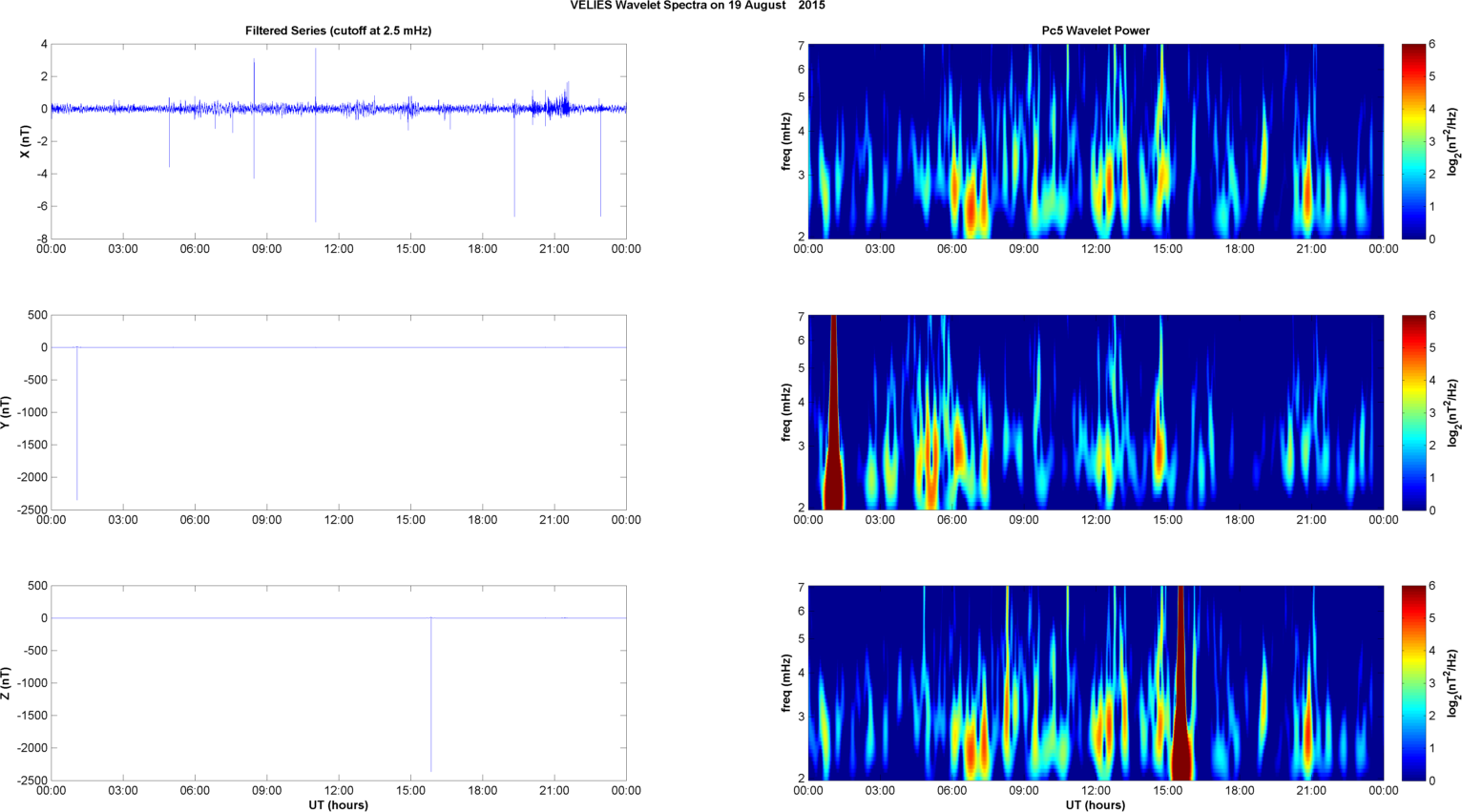Click the colorbar beside the bottom wavelet plot

pos(1413,683)
